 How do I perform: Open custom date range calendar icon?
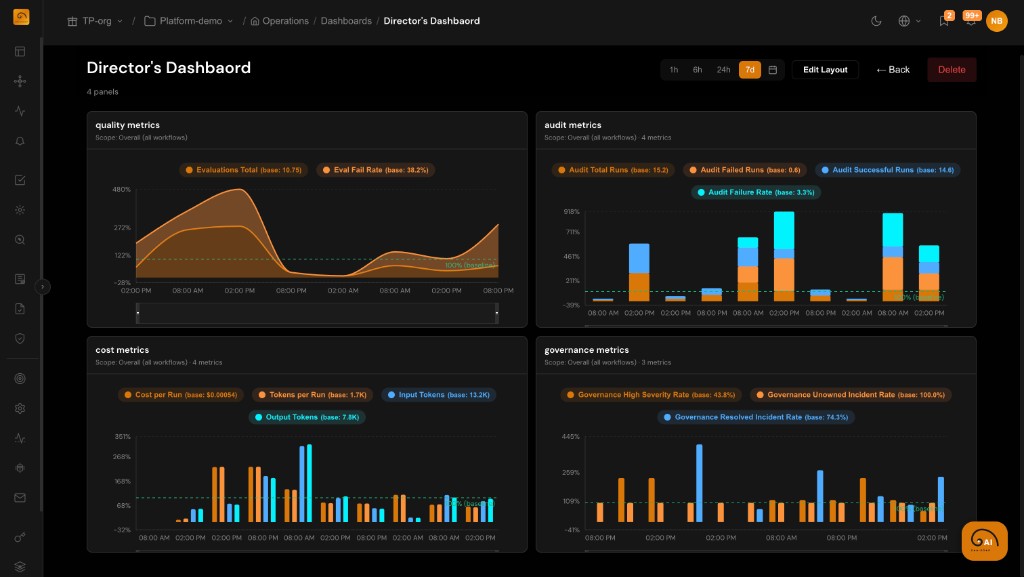pyautogui.click(x=773, y=70)
